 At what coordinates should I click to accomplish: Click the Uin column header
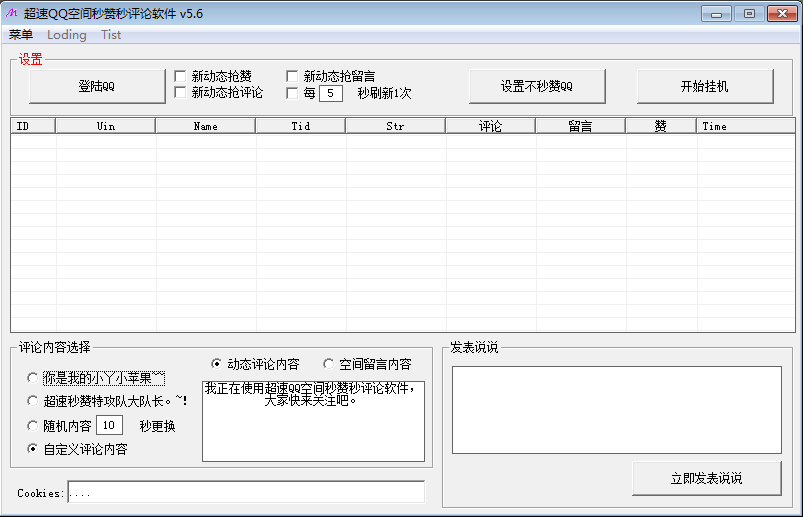pos(105,126)
